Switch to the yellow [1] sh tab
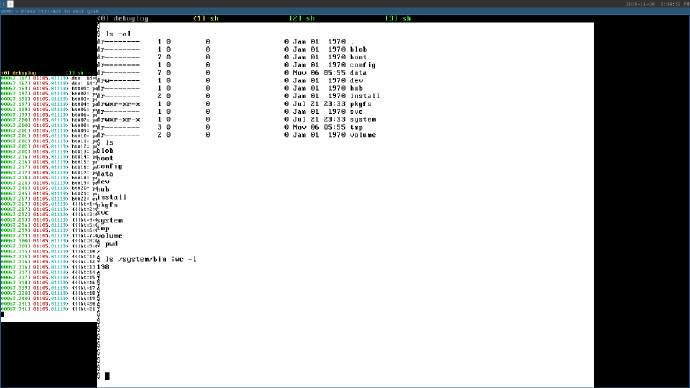 (206, 18)
